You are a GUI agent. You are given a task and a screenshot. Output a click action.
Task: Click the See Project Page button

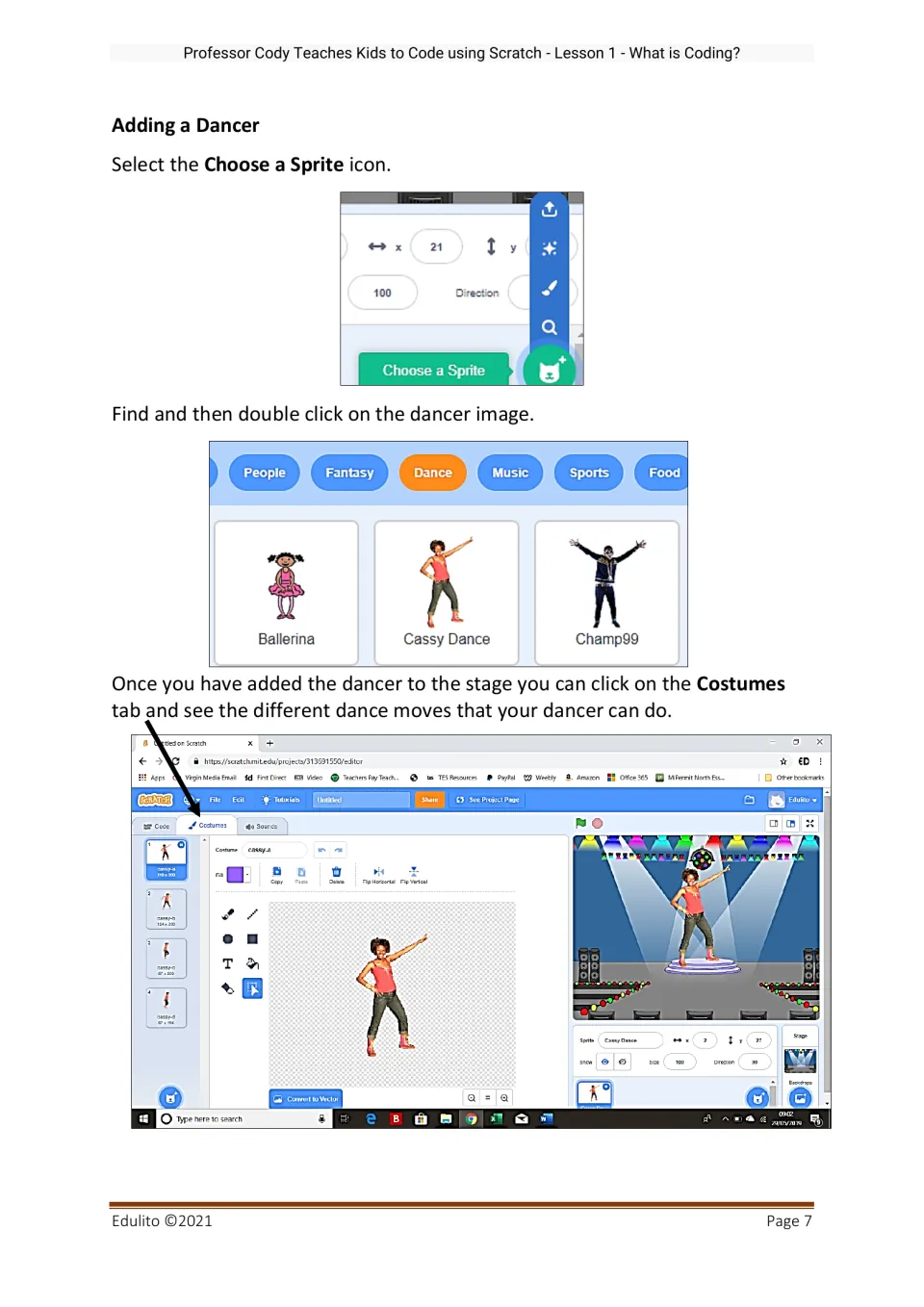point(488,800)
